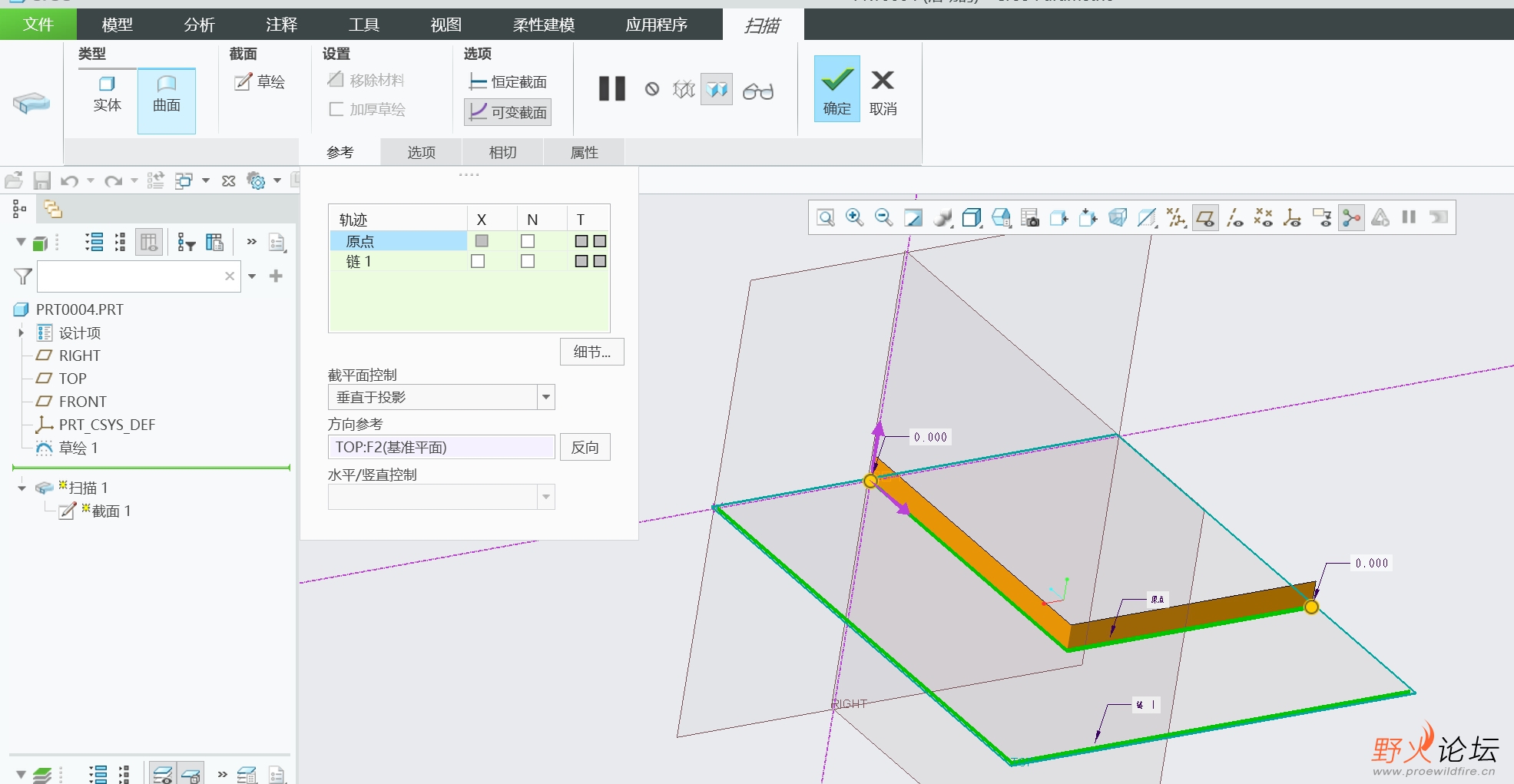Open the 相切 dashboard tab
Screen dimensions: 1514x784
pyautogui.click(x=502, y=152)
